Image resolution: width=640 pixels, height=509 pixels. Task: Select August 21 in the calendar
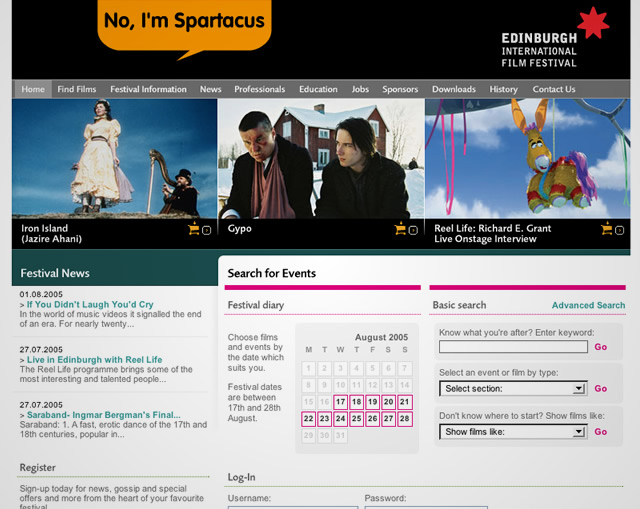point(404,402)
